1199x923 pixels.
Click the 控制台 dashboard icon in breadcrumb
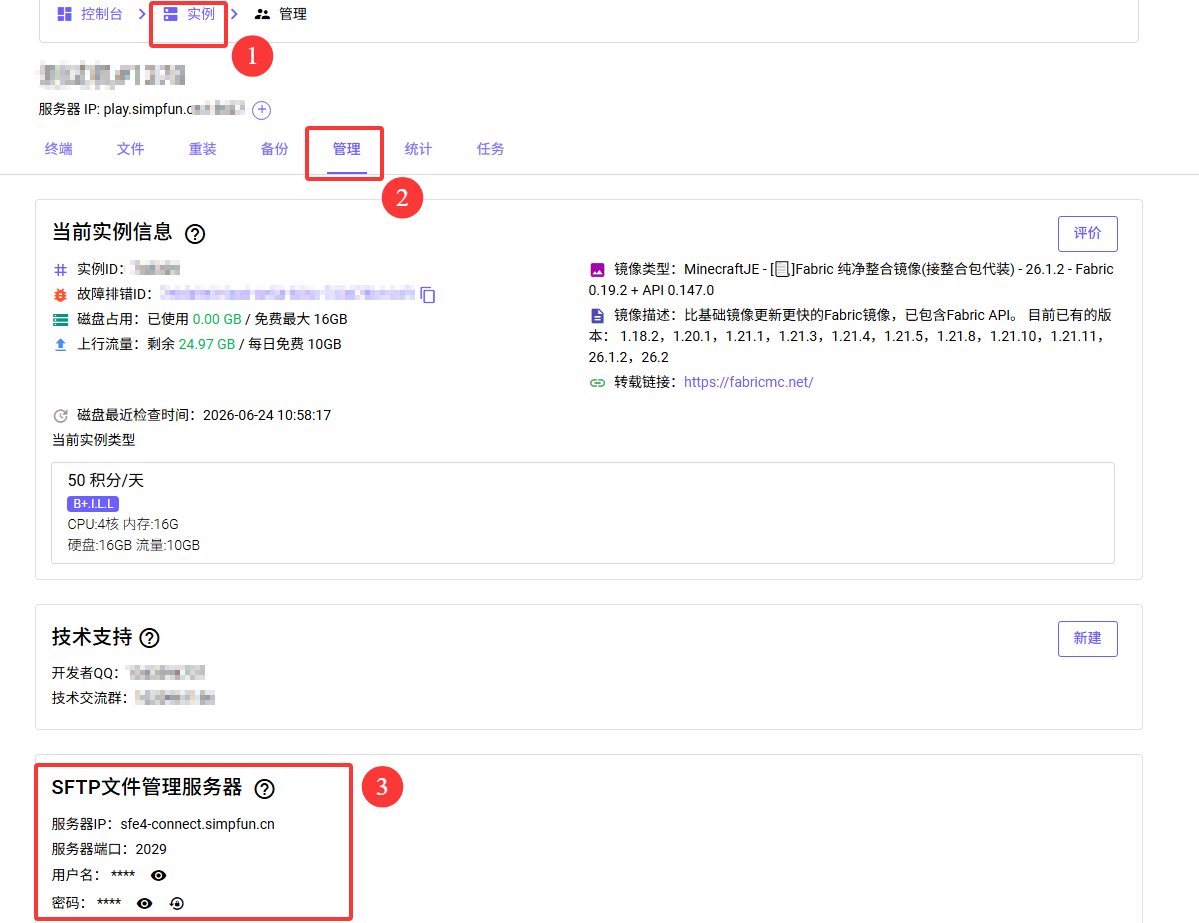tap(65, 14)
